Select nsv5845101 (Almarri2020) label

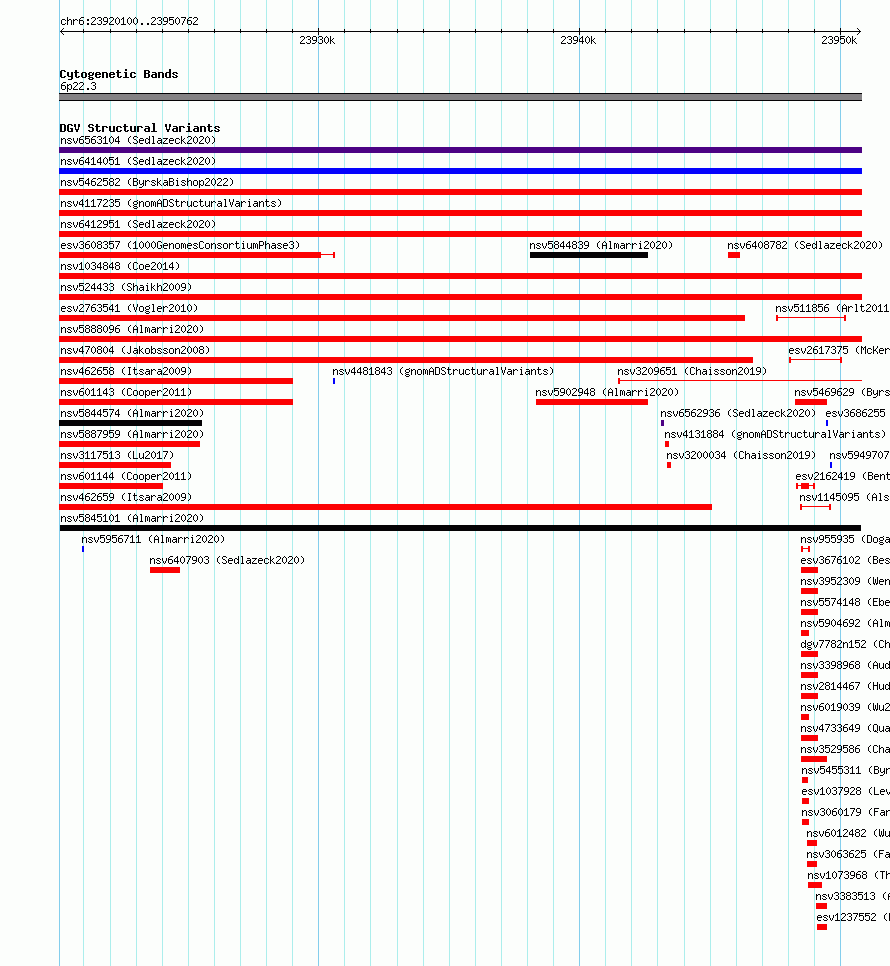tap(132, 518)
